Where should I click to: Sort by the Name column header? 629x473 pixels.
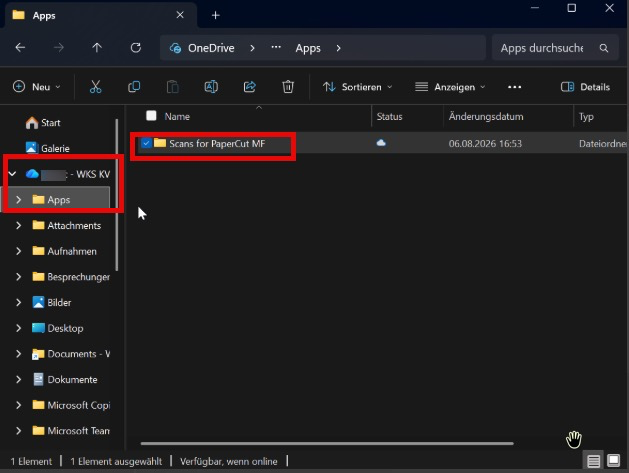177,116
